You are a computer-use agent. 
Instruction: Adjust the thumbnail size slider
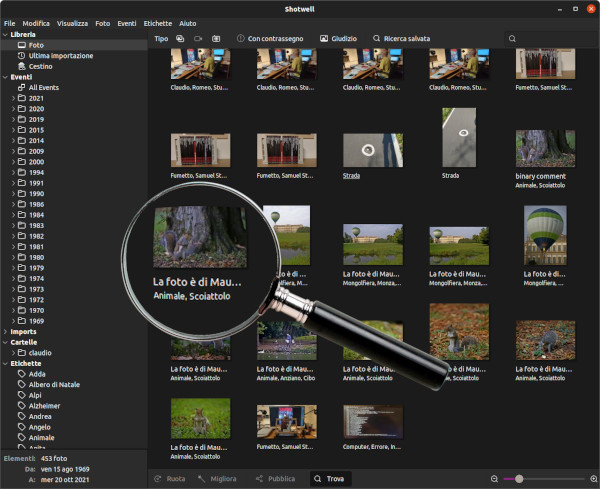519,479
